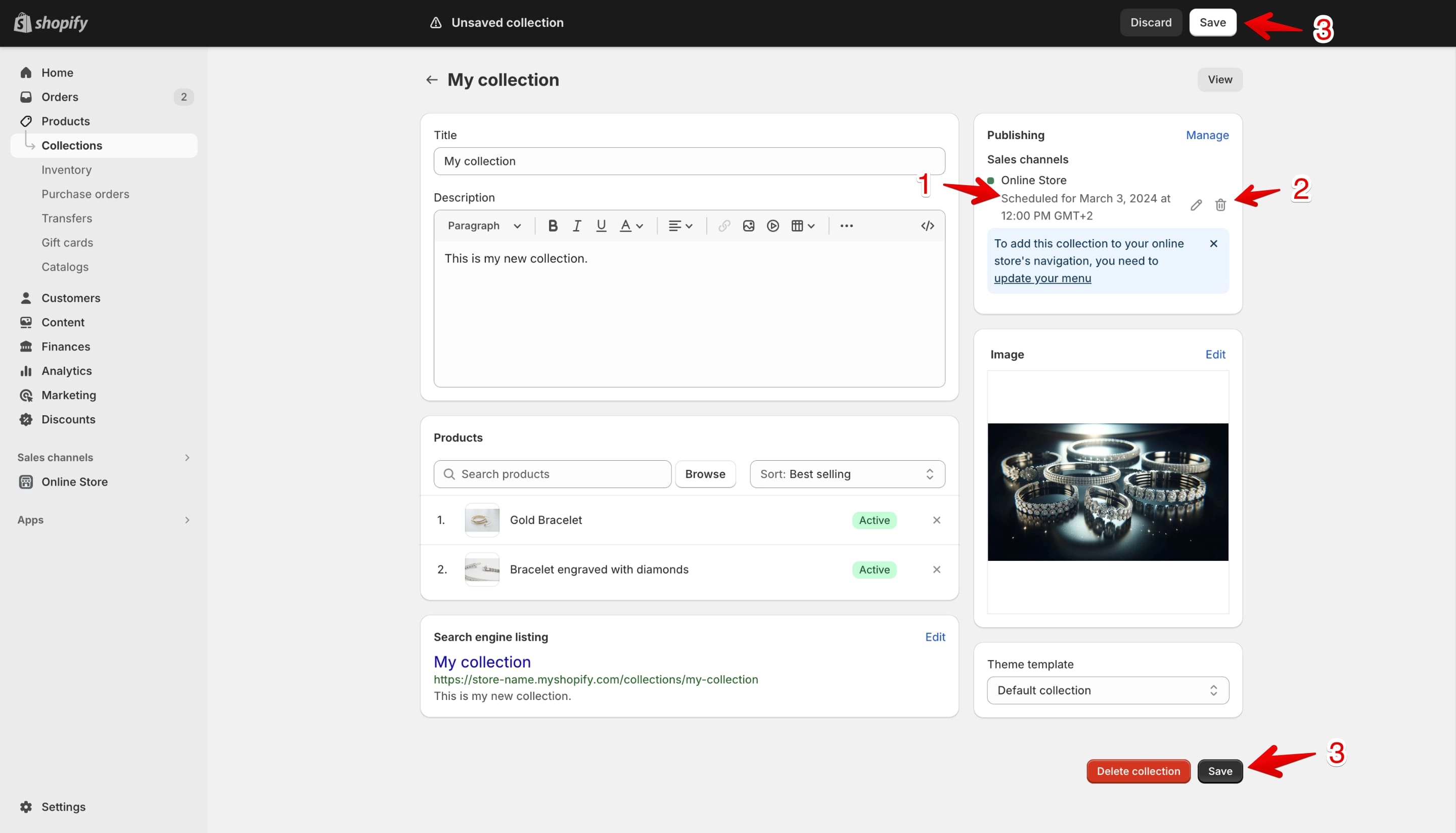The image size is (1456, 833).
Task: Click the Title input field
Action: click(x=689, y=161)
